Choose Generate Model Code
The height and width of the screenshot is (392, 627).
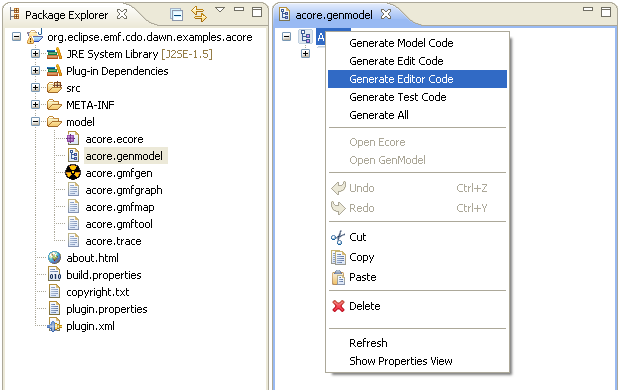pos(417,43)
